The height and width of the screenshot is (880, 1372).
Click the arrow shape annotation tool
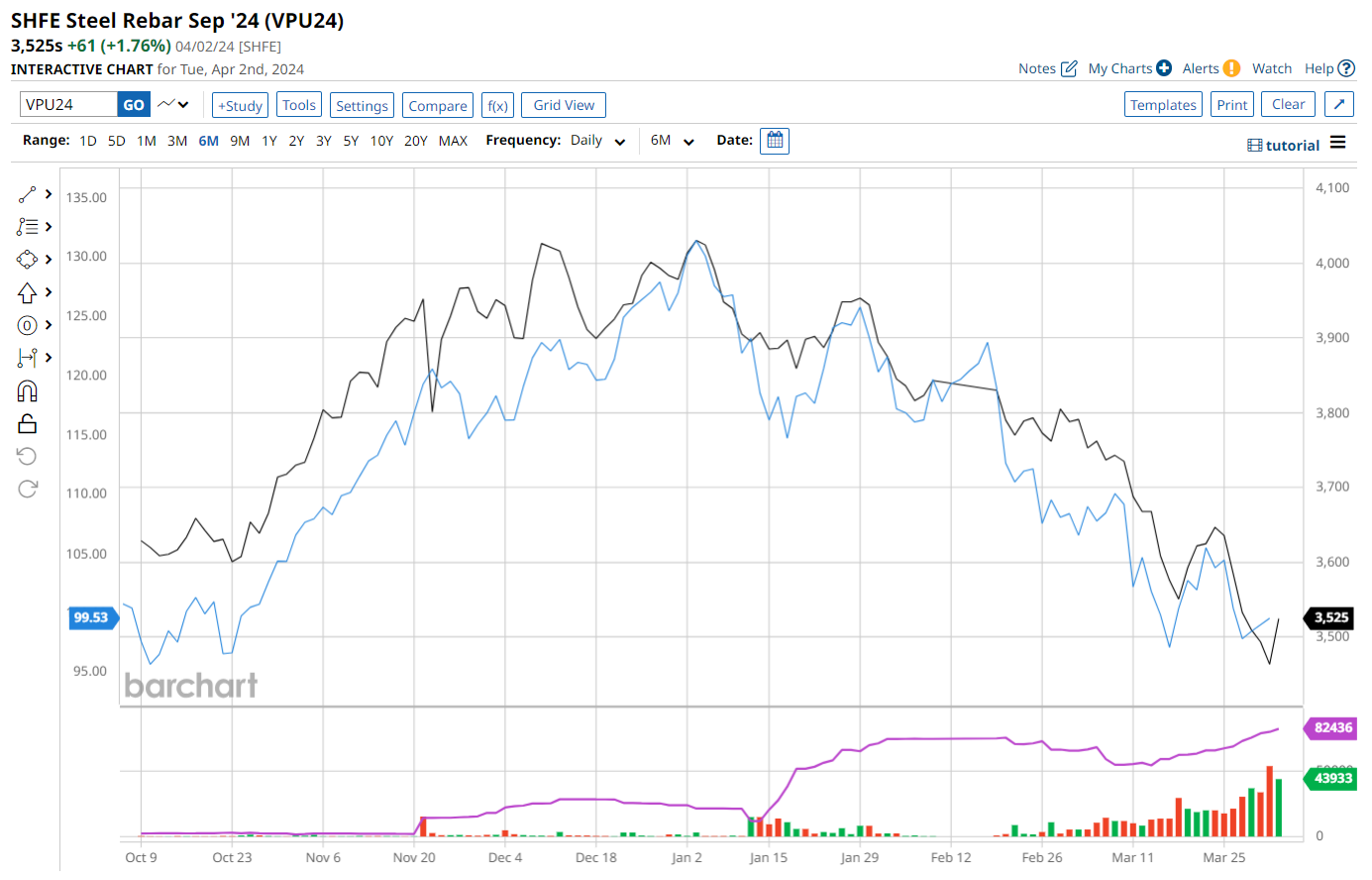(x=27, y=292)
